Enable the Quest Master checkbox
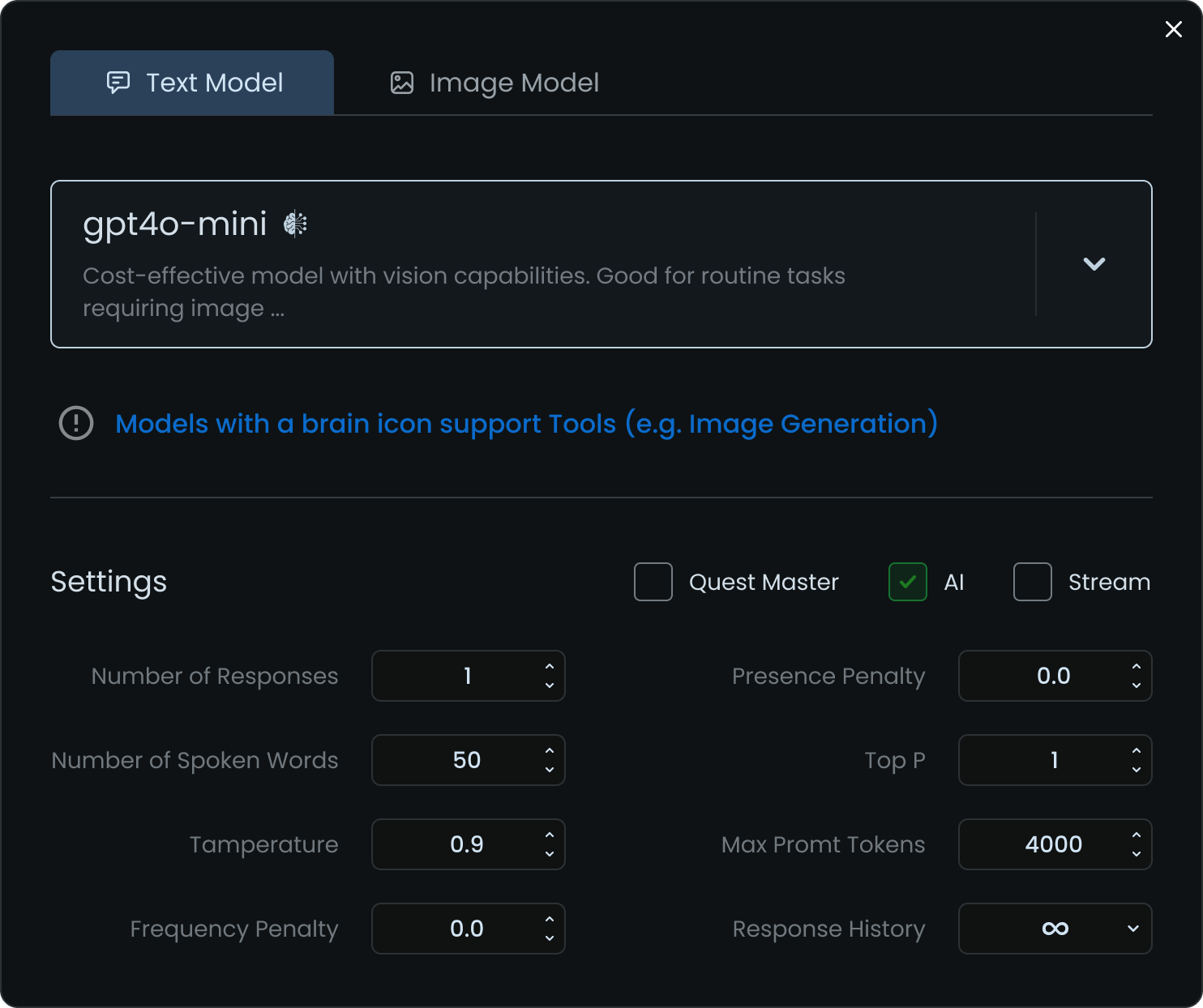The image size is (1203, 1008). [x=653, y=582]
